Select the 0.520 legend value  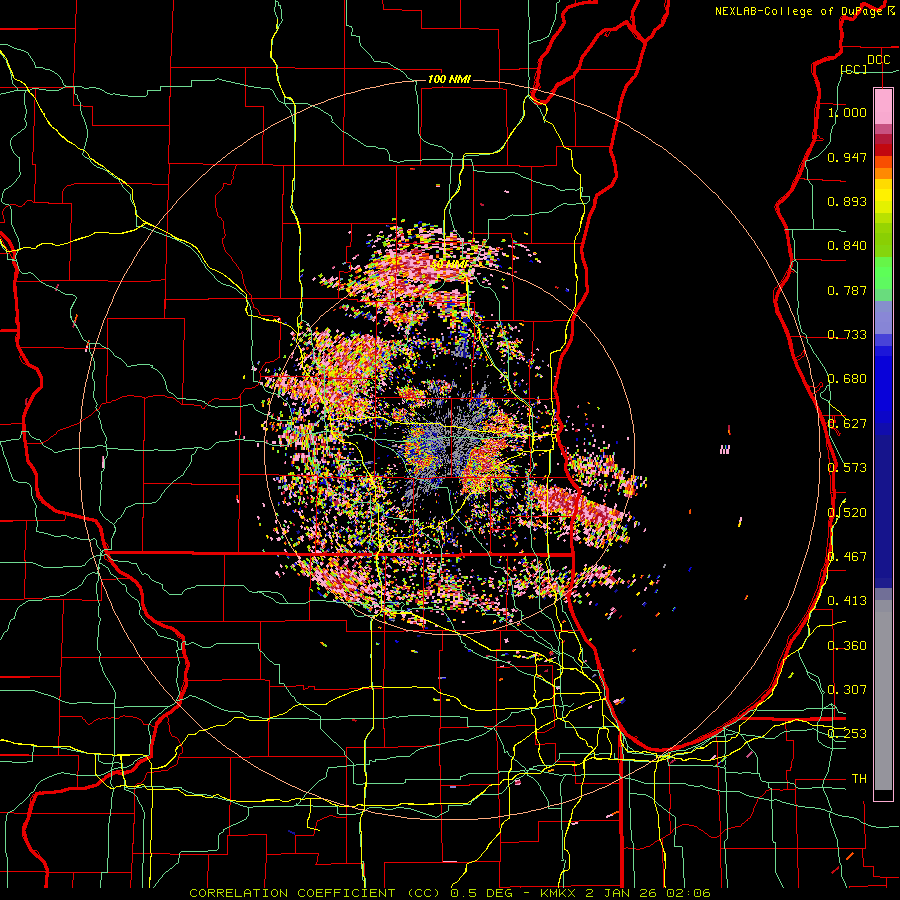click(847, 512)
